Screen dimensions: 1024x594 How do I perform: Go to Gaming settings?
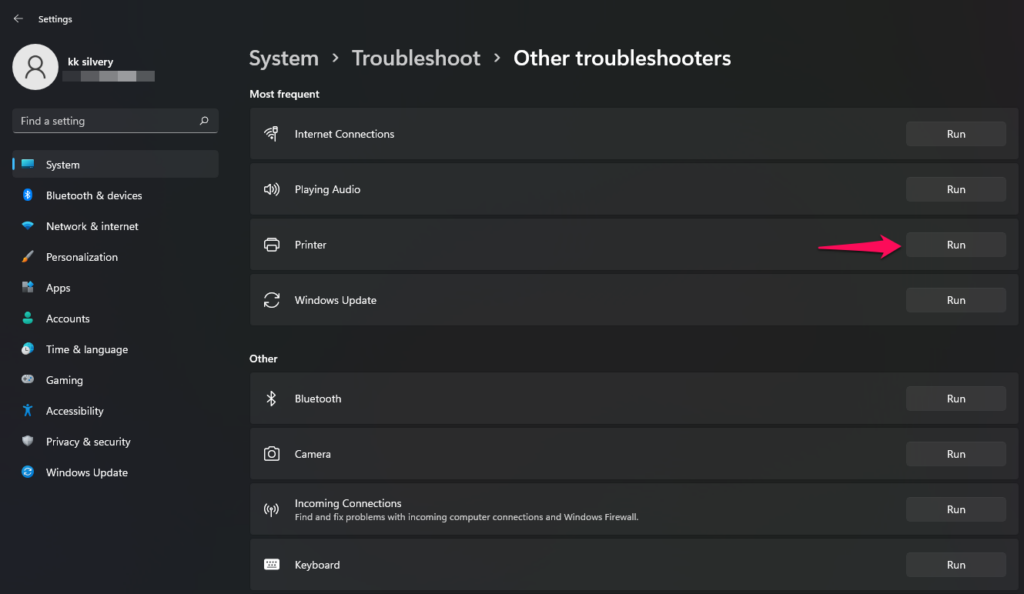coord(115,380)
